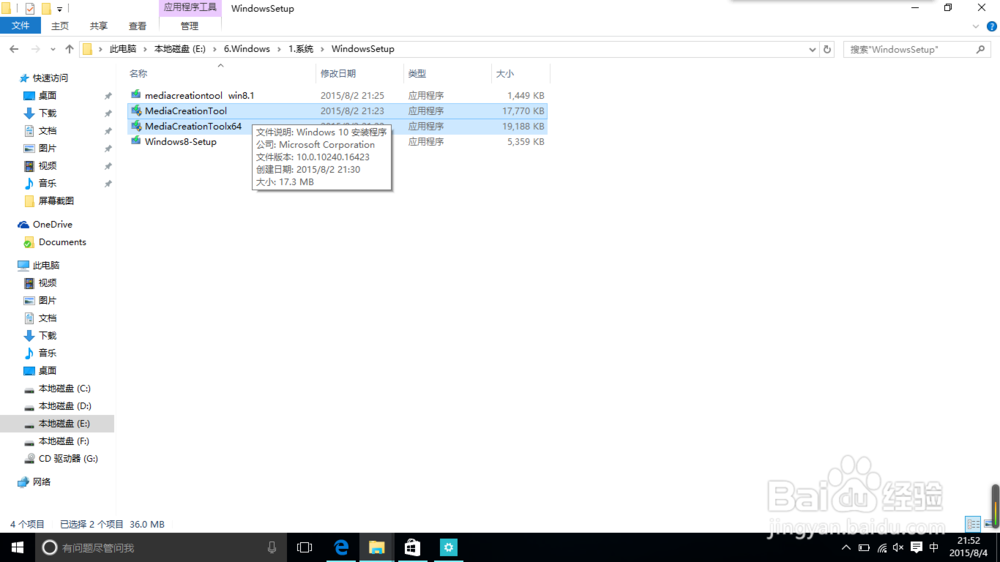Open recent locations dropdown arrow
The height and width of the screenshot is (562, 1000).
coord(52,49)
